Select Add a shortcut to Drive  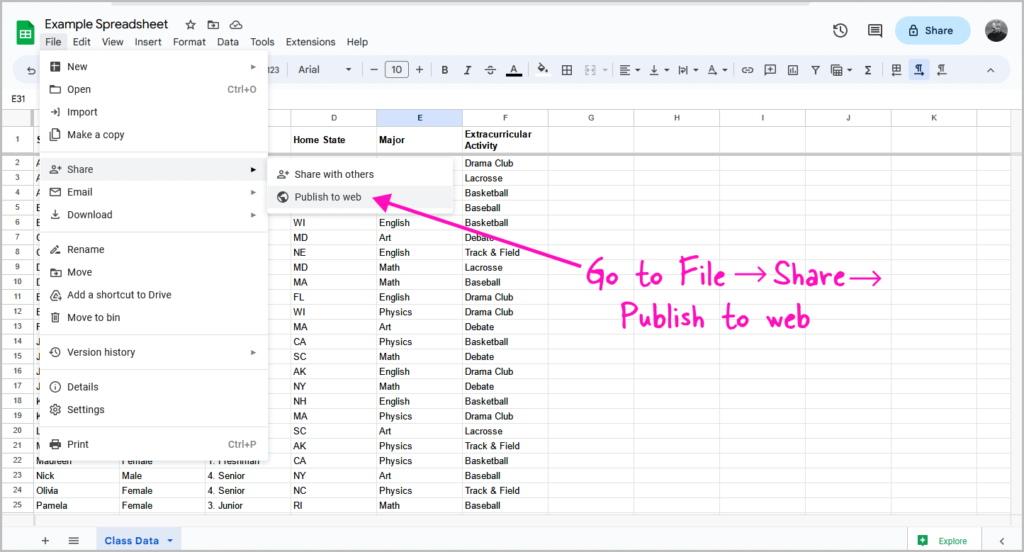(153, 295)
